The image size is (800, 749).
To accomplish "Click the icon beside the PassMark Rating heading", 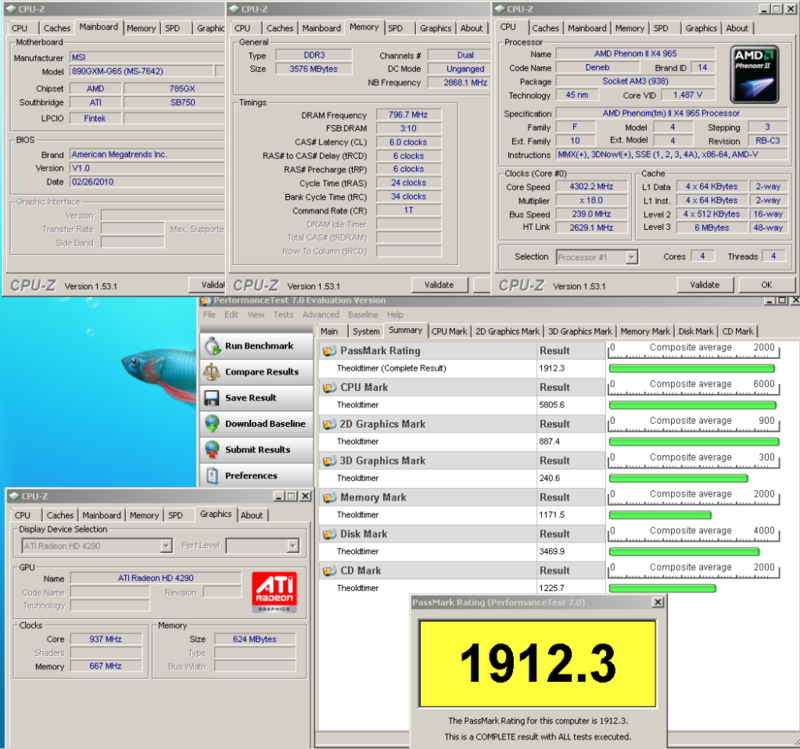I will pyautogui.click(x=329, y=351).
